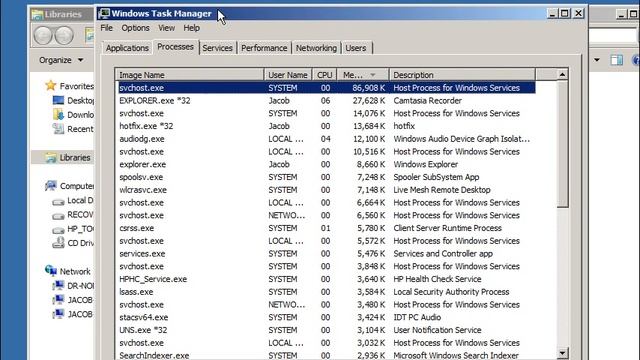Sort by the CPU column header
640x360 pixels.
coord(325,75)
